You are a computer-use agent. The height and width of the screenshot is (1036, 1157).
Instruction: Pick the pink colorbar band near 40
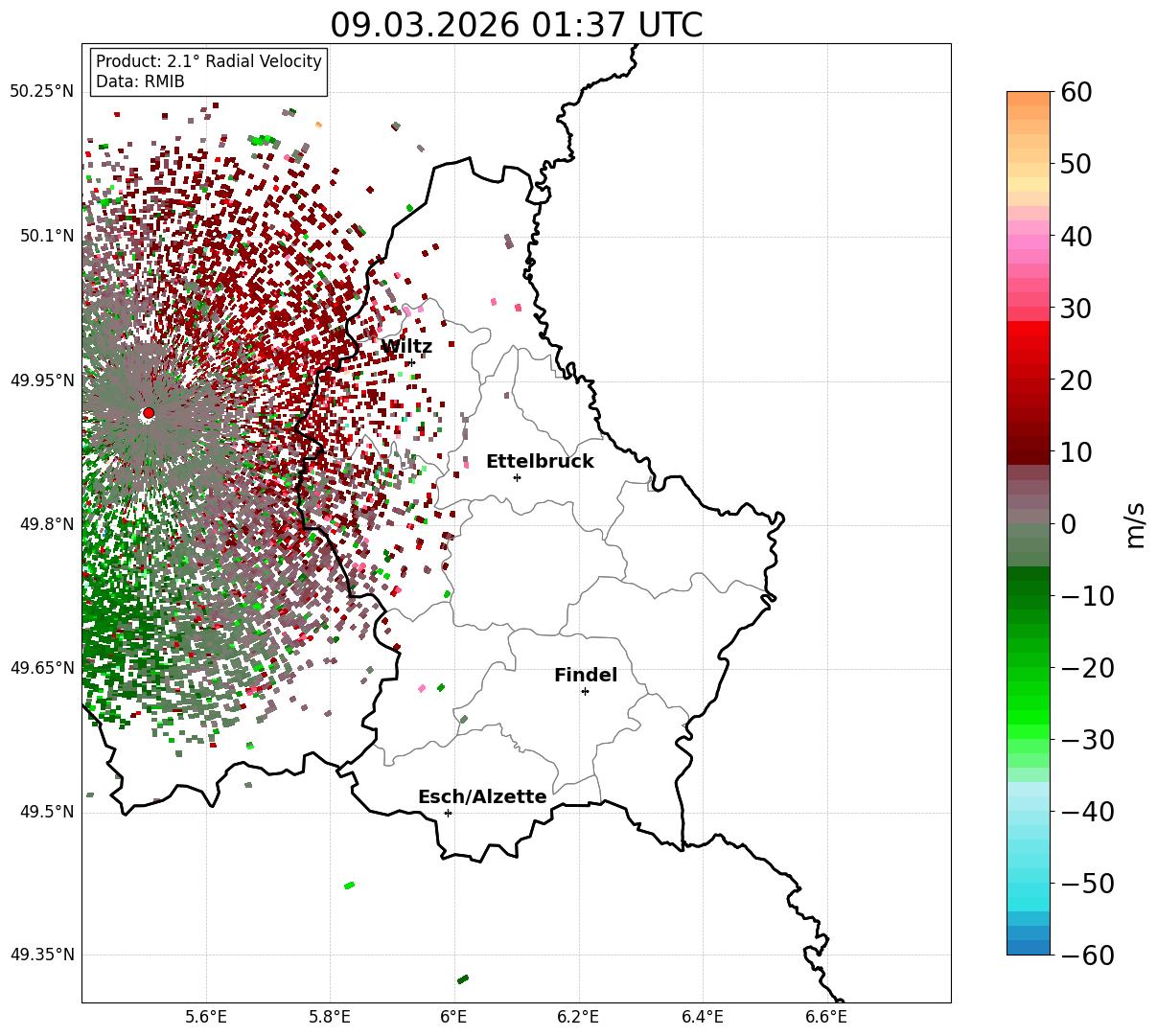pyautogui.click(x=1029, y=242)
